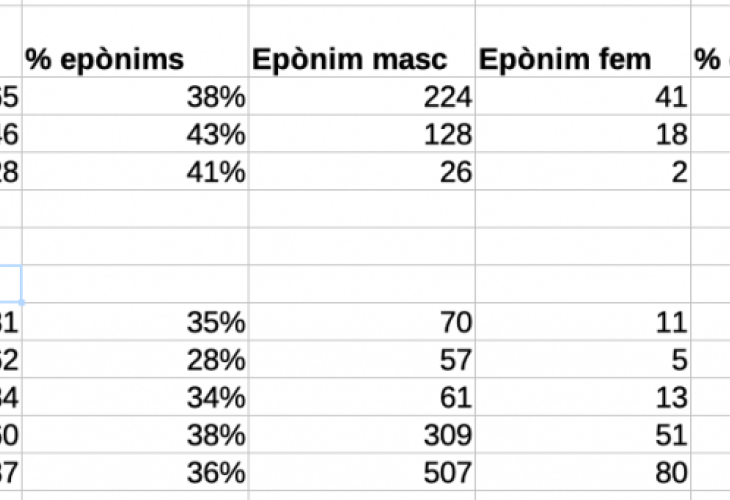Select the Epònim fem cell showing 80
Screen dimensions: 730x500
pyautogui.click(x=584, y=472)
